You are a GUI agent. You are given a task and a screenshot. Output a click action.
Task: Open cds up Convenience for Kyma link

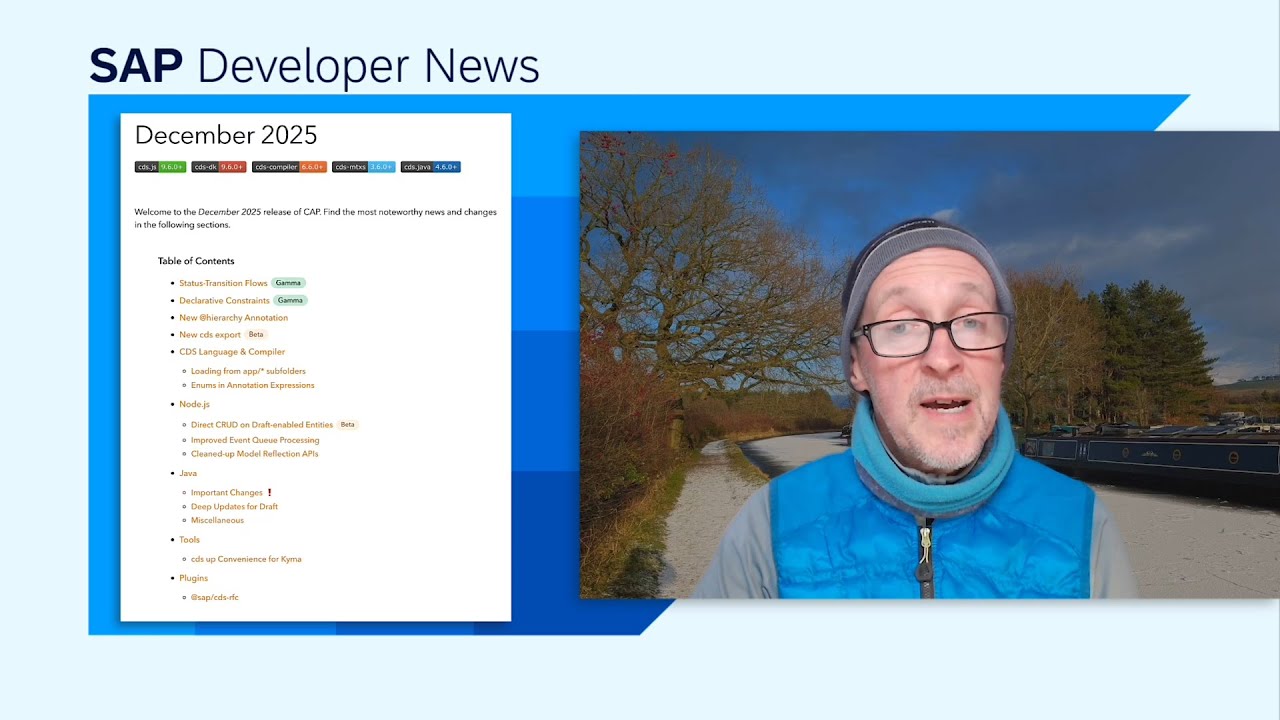point(246,559)
